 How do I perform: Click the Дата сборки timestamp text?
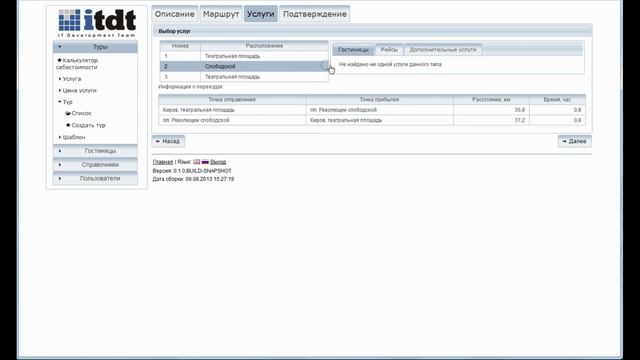193,179
